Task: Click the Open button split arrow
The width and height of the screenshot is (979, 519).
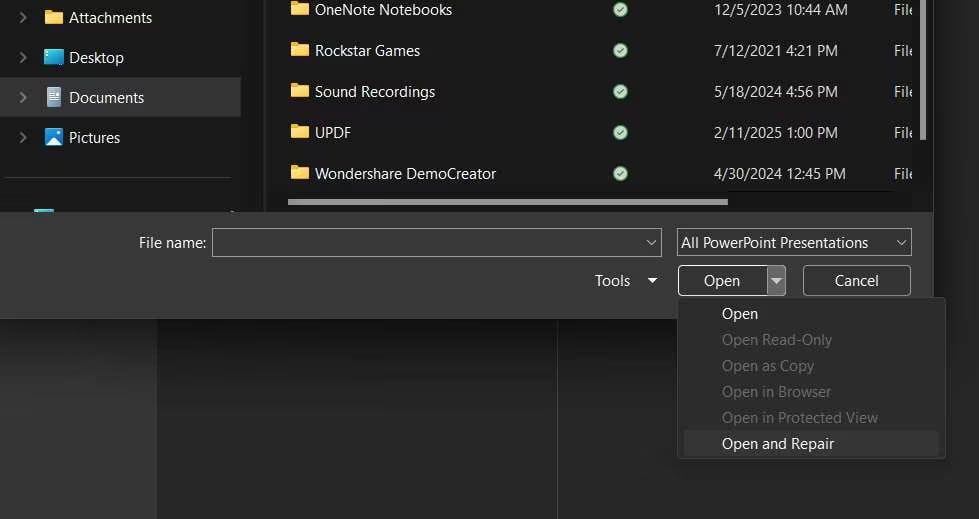Action: coord(776,280)
